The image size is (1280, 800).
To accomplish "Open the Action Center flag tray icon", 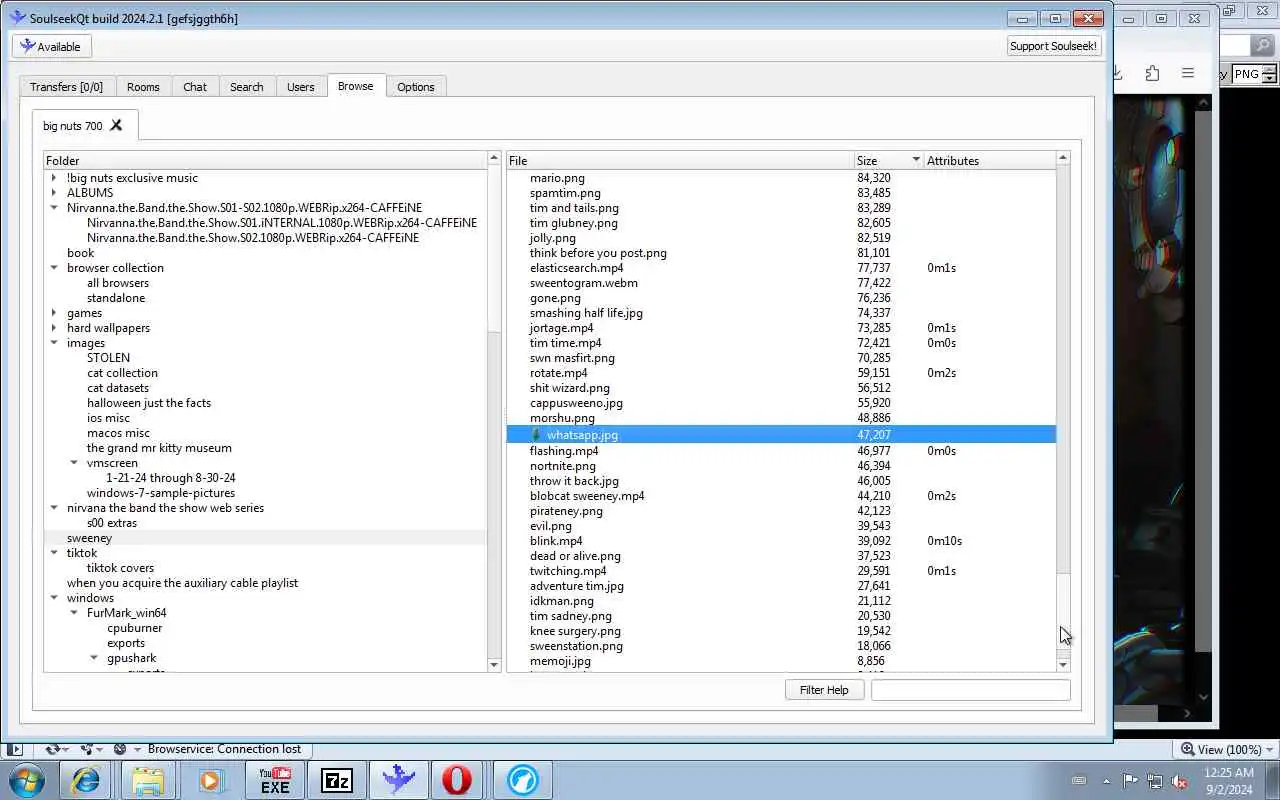I will click(1130, 781).
